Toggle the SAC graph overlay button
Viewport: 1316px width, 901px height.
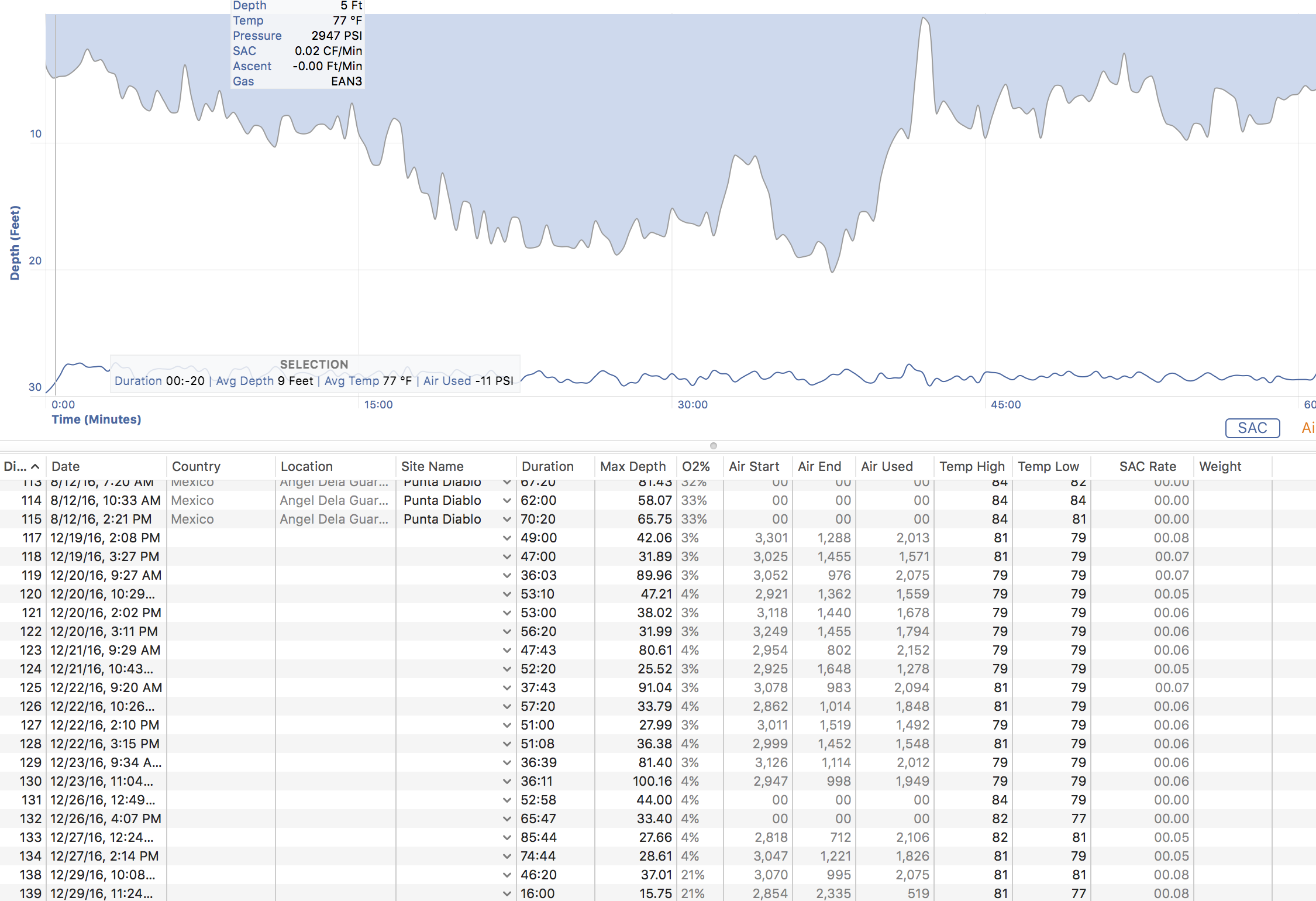(x=1252, y=428)
